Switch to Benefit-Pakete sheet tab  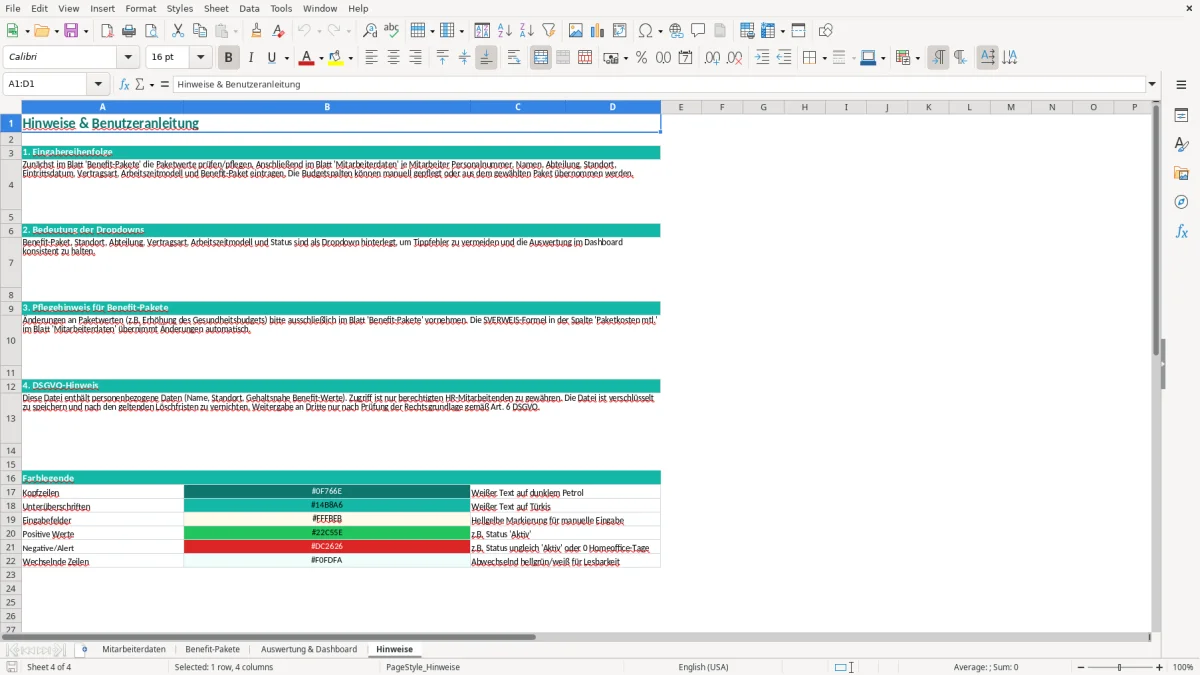212,649
